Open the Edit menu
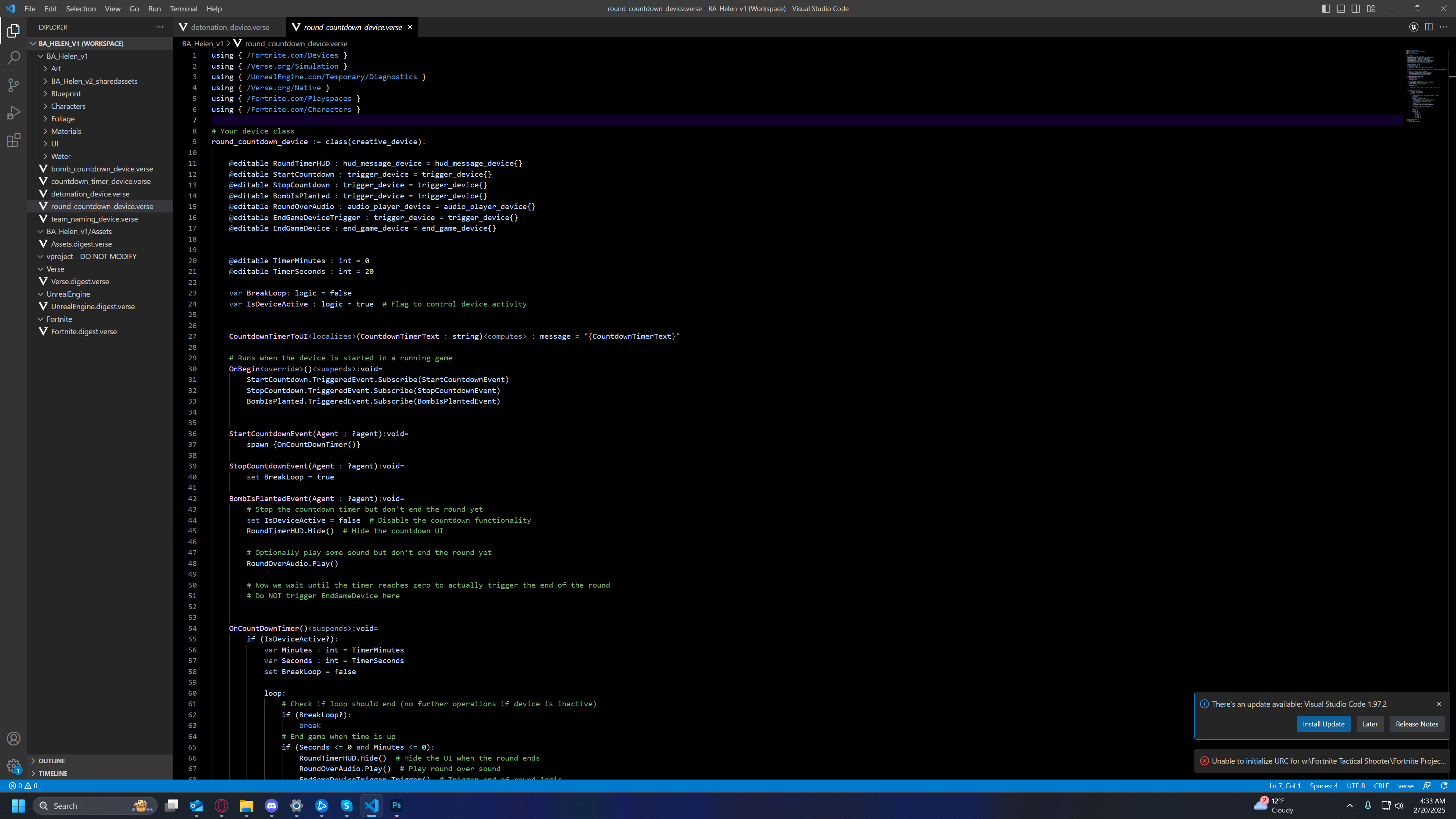The width and height of the screenshot is (1456, 819). pos(51,8)
